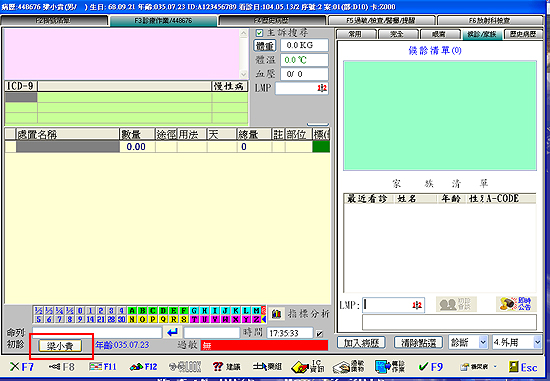Click the X F7 toolbar icon

point(22,367)
